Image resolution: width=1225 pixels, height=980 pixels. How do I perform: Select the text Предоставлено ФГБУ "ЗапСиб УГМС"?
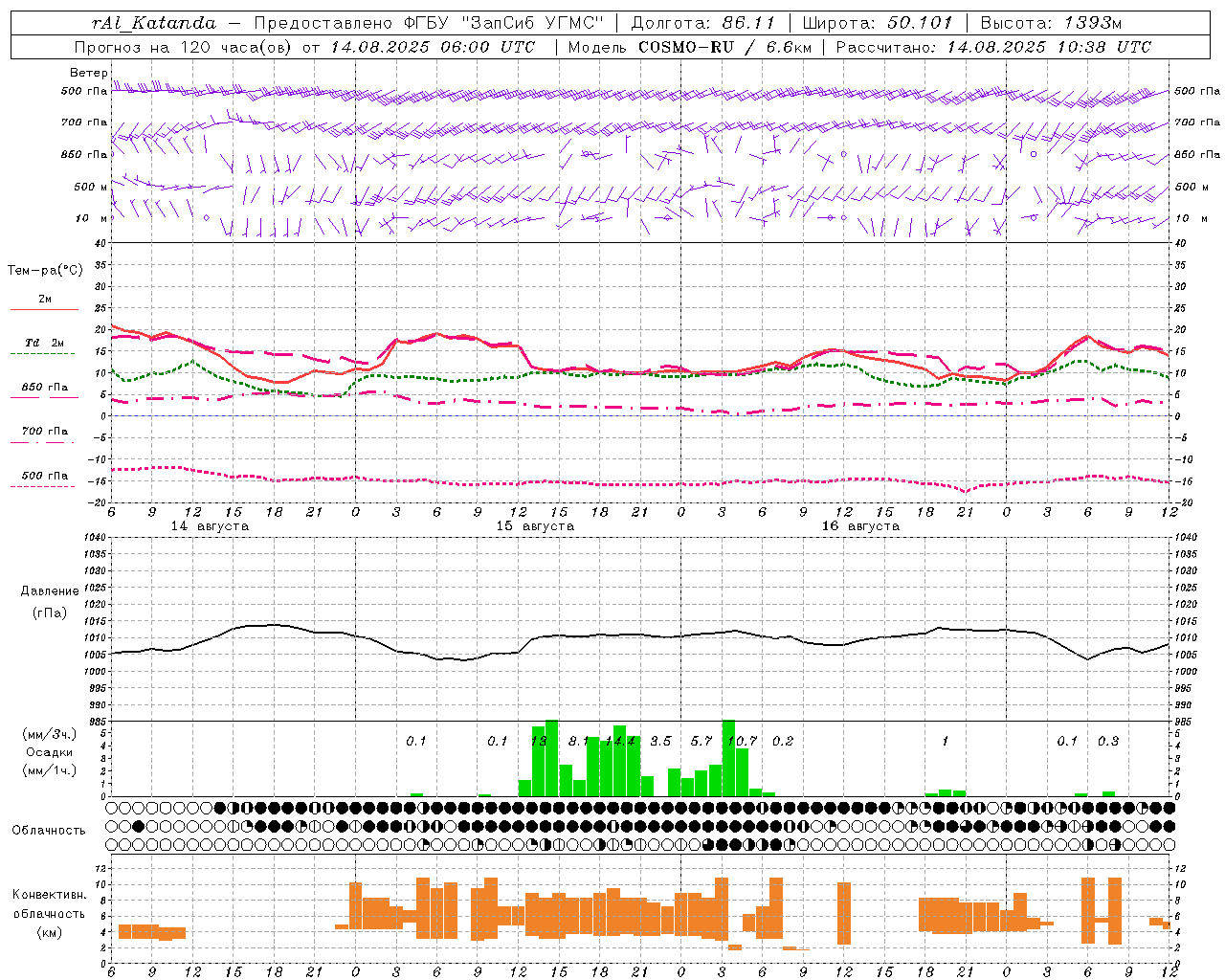[429, 23]
